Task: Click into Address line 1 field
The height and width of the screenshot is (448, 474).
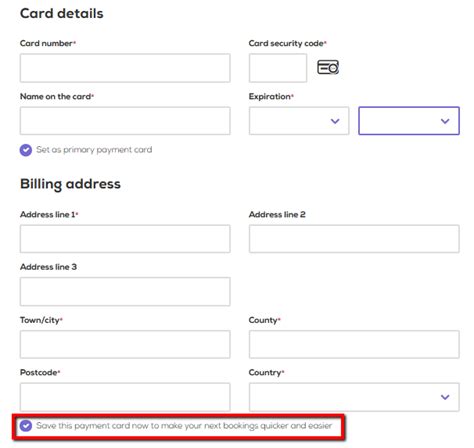Action: tap(125, 239)
